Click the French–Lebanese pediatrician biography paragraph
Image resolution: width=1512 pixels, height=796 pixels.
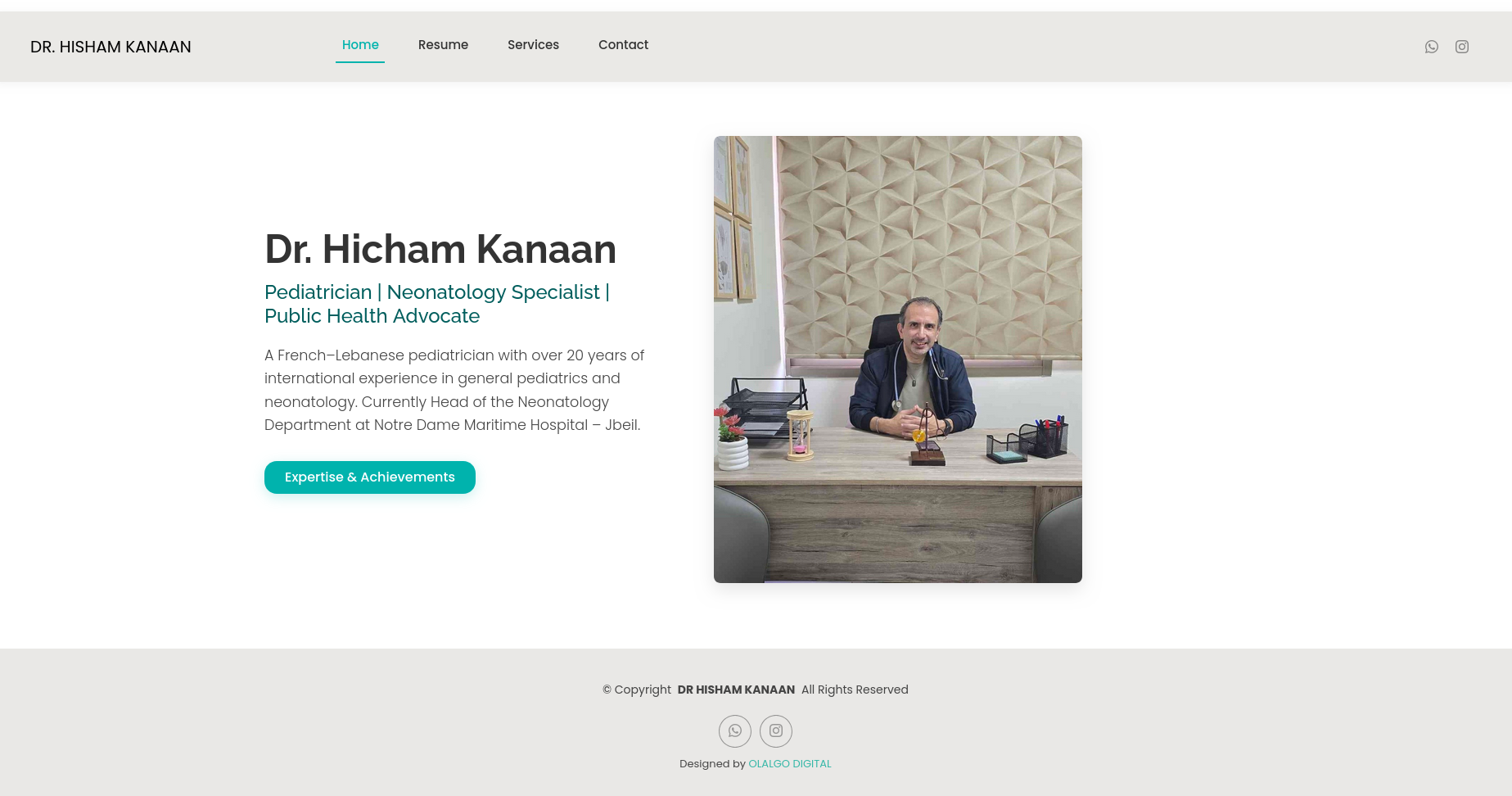tap(454, 390)
